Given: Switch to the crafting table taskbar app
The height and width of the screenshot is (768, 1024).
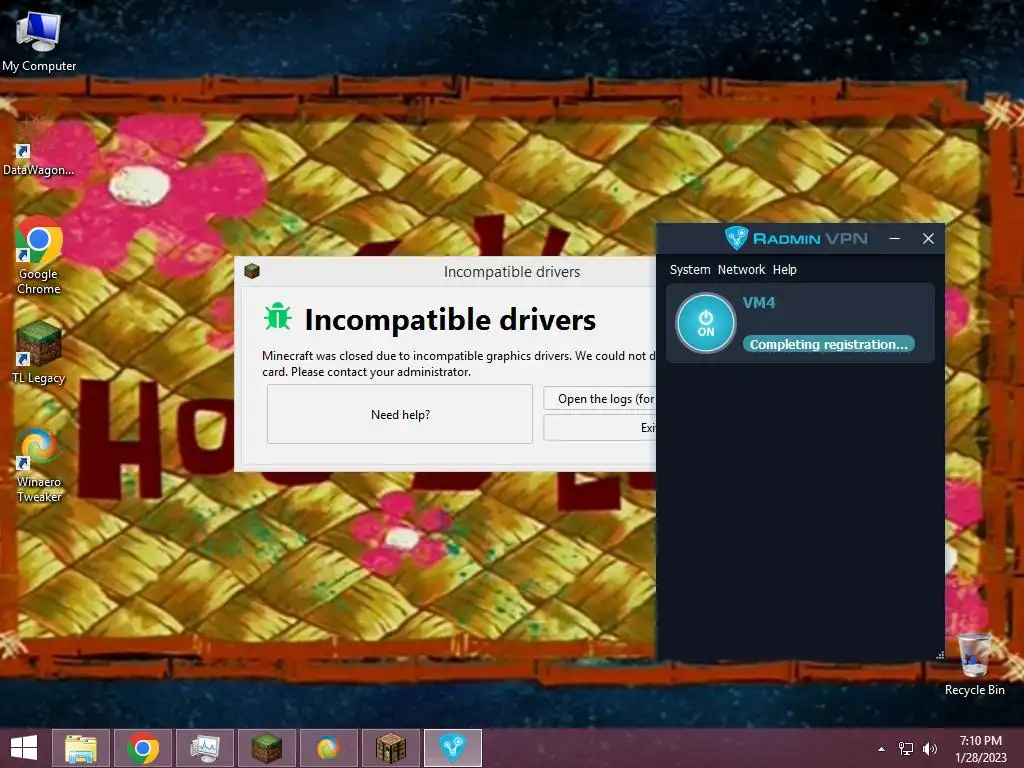Looking at the screenshot, I should point(391,748).
